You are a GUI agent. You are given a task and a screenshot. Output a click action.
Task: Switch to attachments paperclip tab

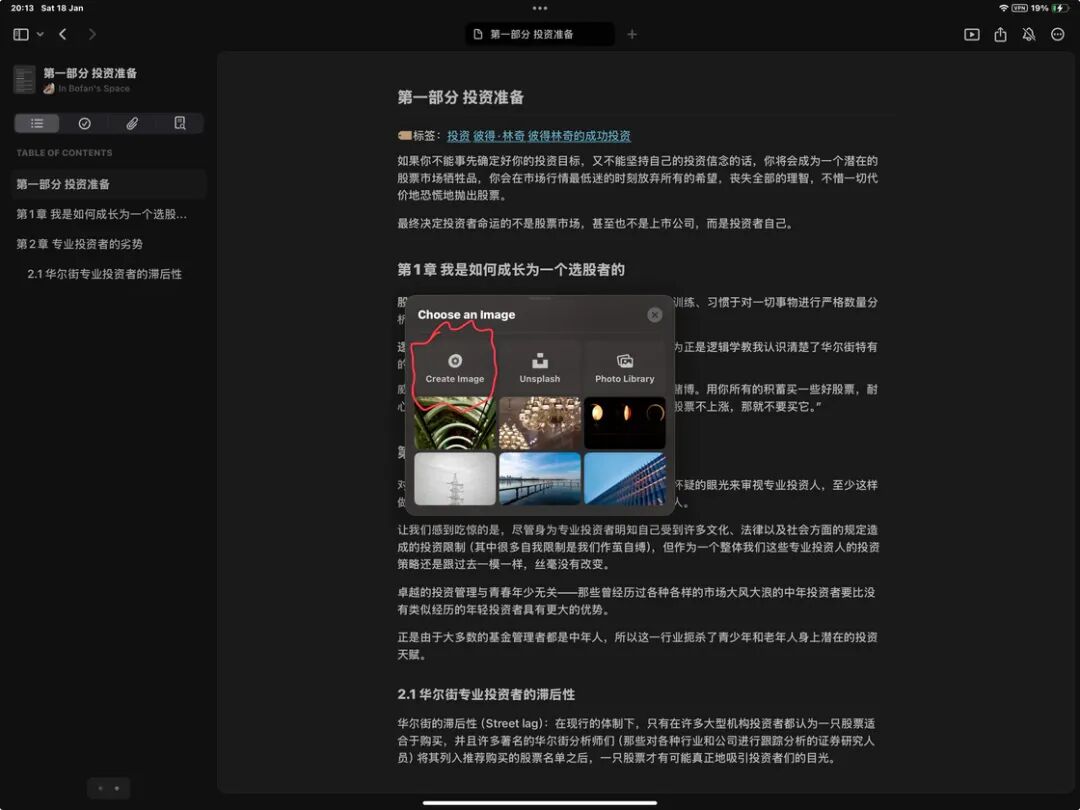pyautogui.click(x=132, y=123)
